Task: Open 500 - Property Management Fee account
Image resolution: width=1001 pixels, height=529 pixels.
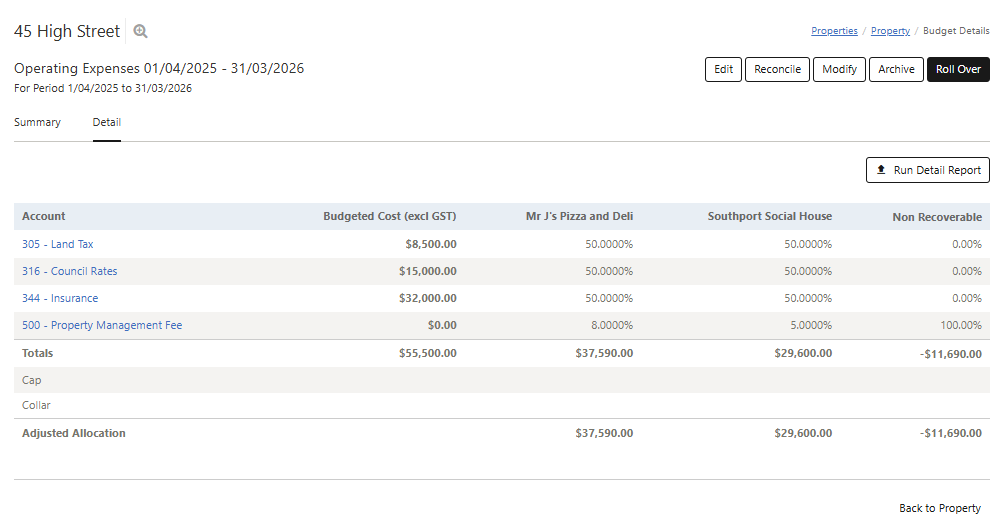Action: coord(102,325)
